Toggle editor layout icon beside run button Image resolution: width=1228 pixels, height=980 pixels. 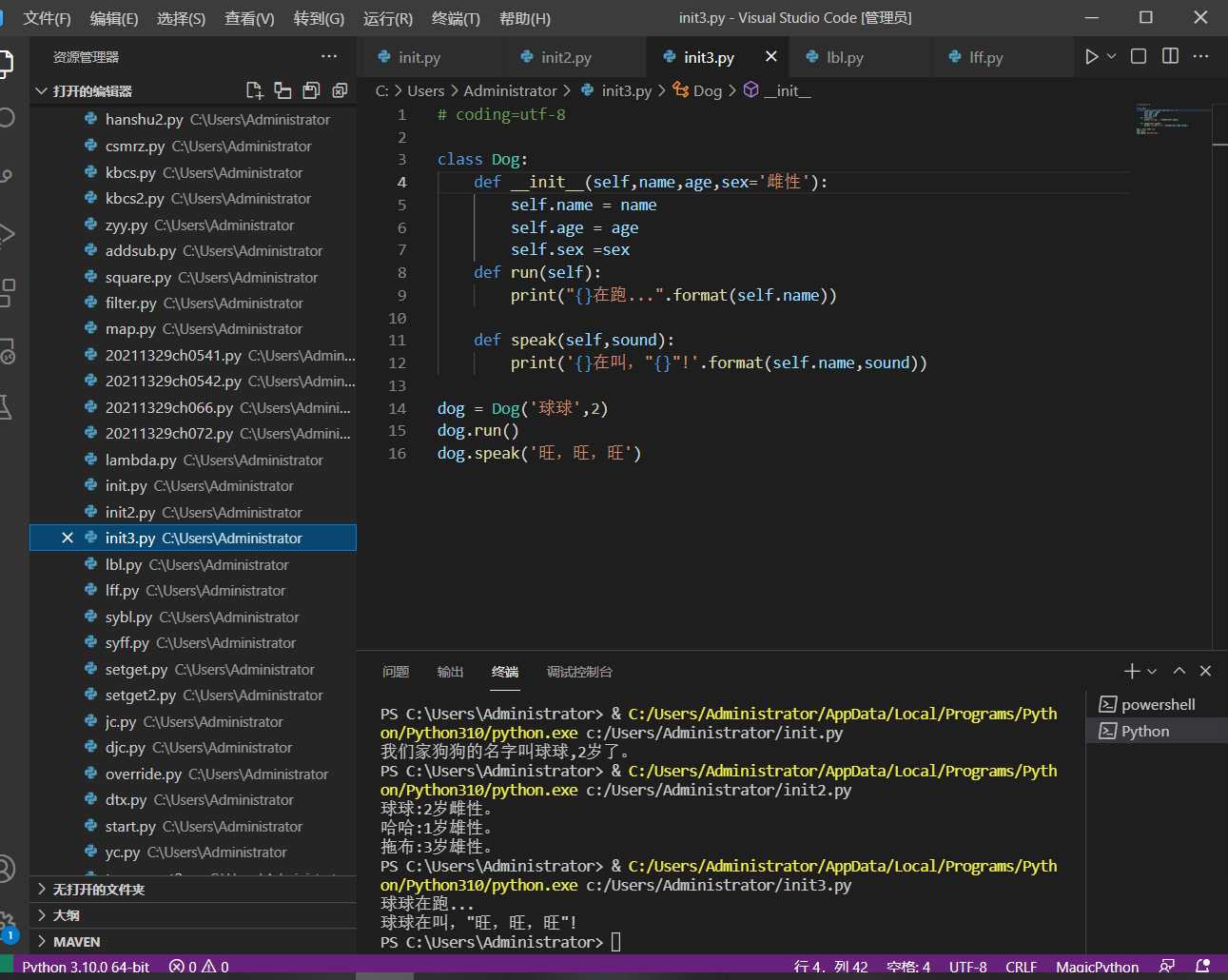(1139, 57)
